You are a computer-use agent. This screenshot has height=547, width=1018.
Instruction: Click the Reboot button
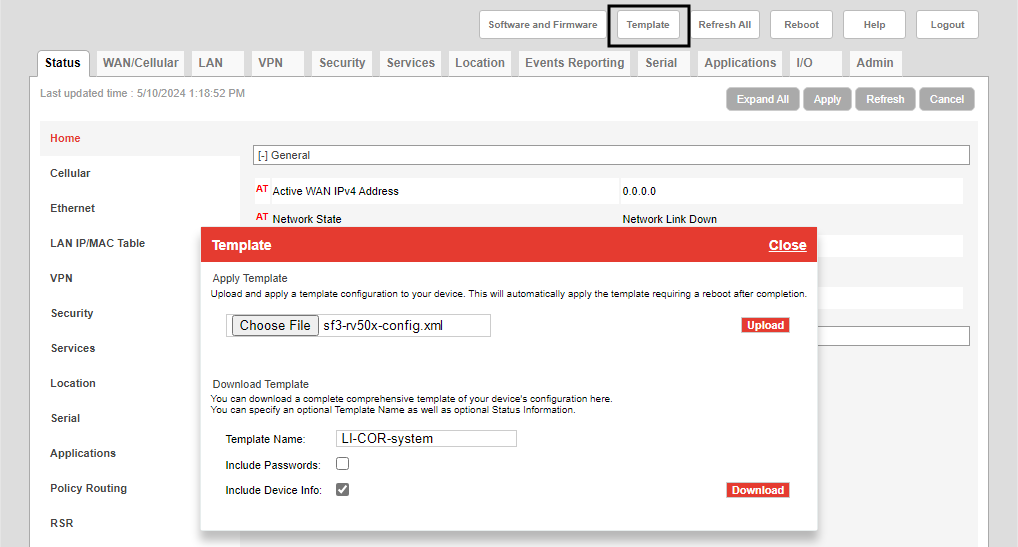click(801, 25)
